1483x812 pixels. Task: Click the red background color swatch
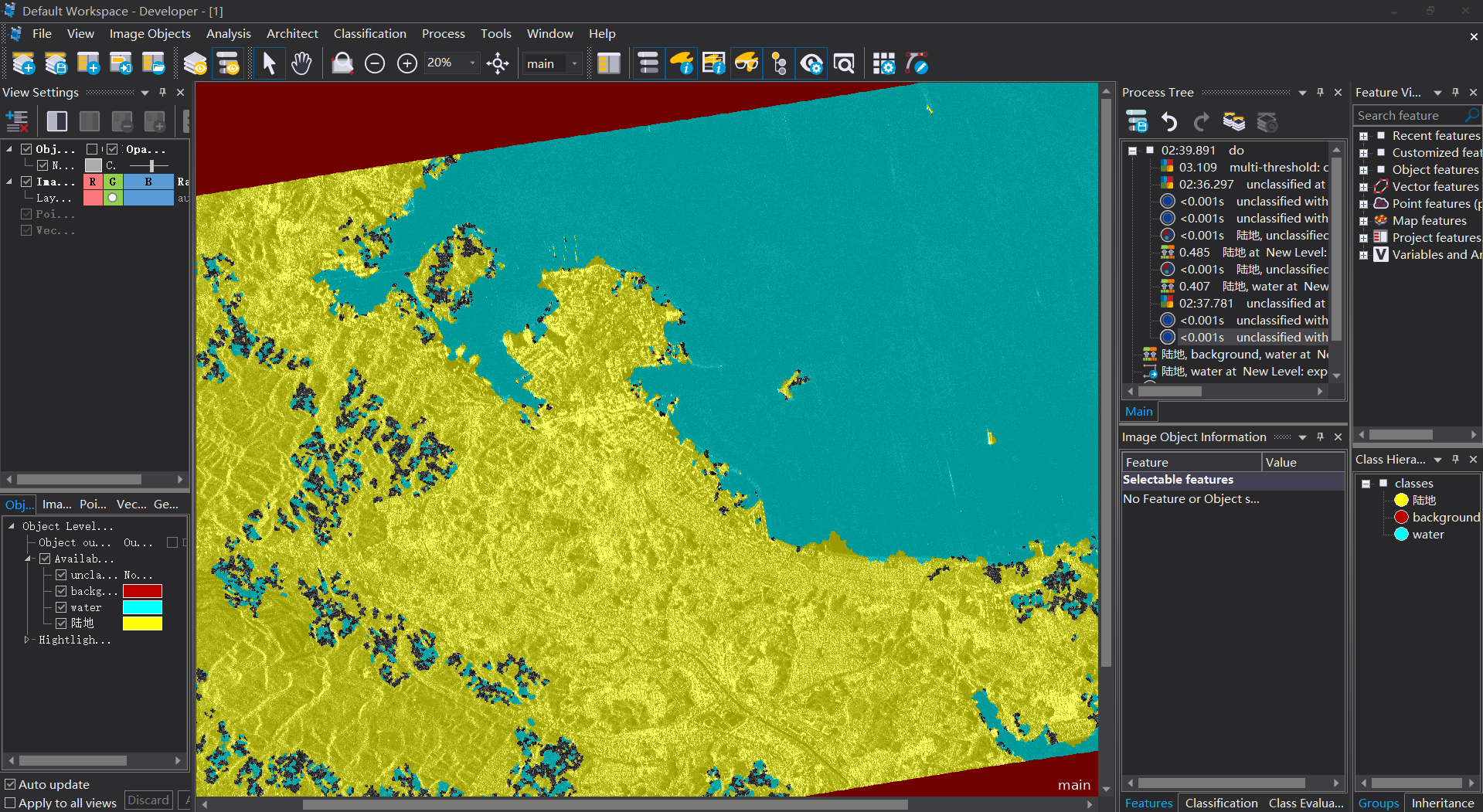coord(142,591)
